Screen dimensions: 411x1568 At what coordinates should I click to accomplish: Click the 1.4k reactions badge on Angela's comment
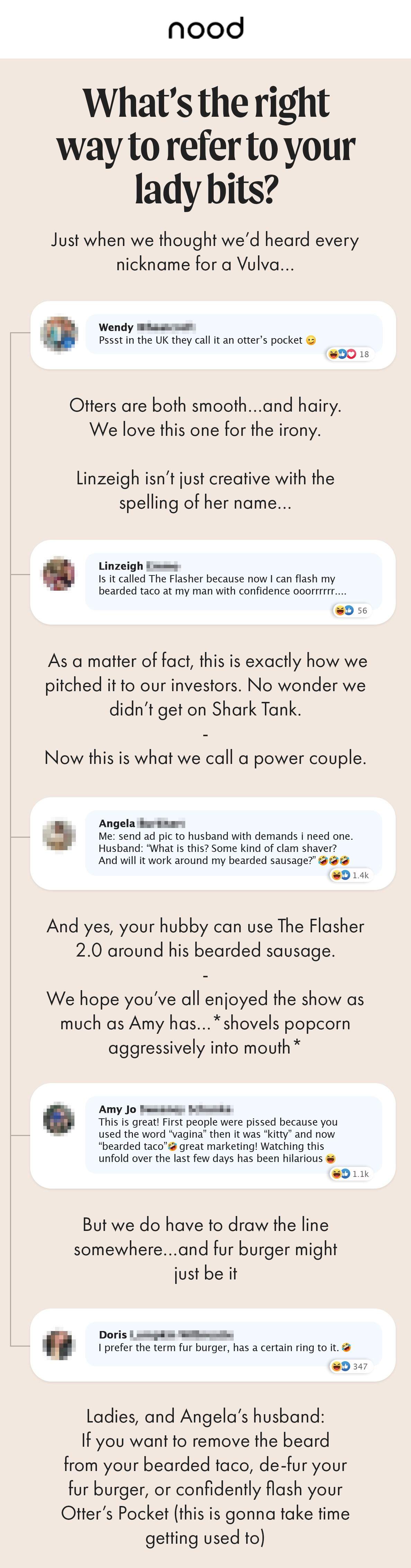(x=350, y=875)
